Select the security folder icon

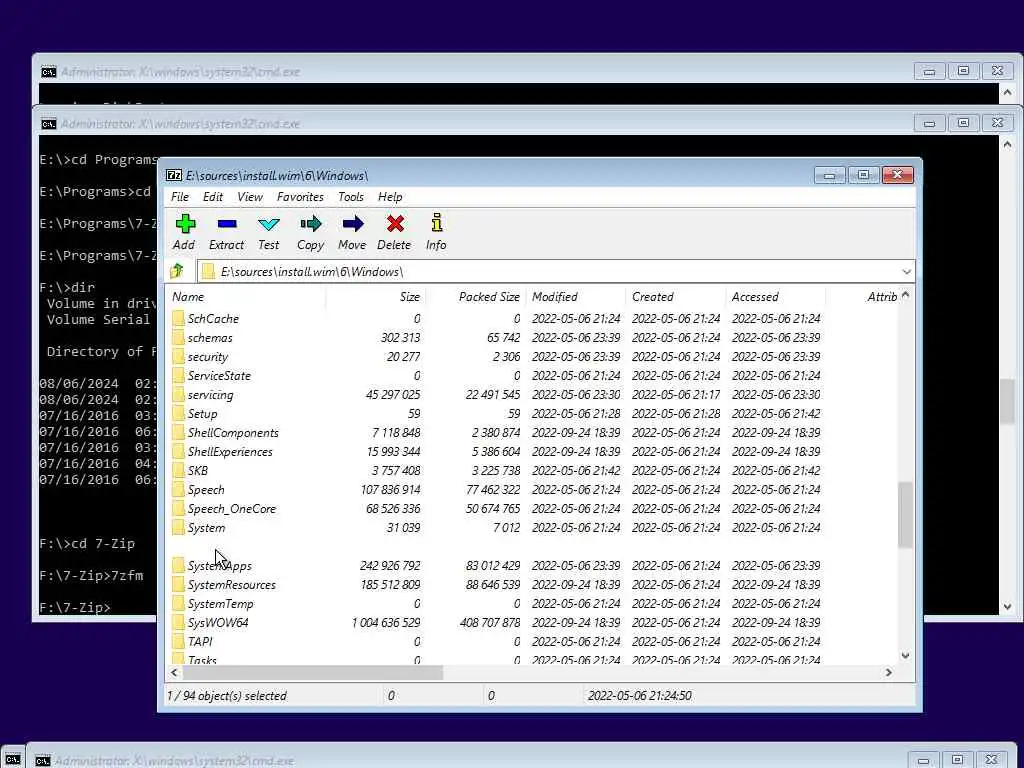coord(178,356)
